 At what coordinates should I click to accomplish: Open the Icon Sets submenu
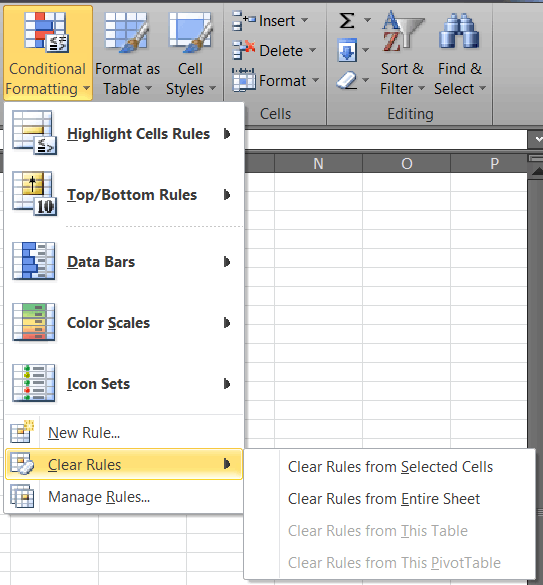(x=124, y=384)
